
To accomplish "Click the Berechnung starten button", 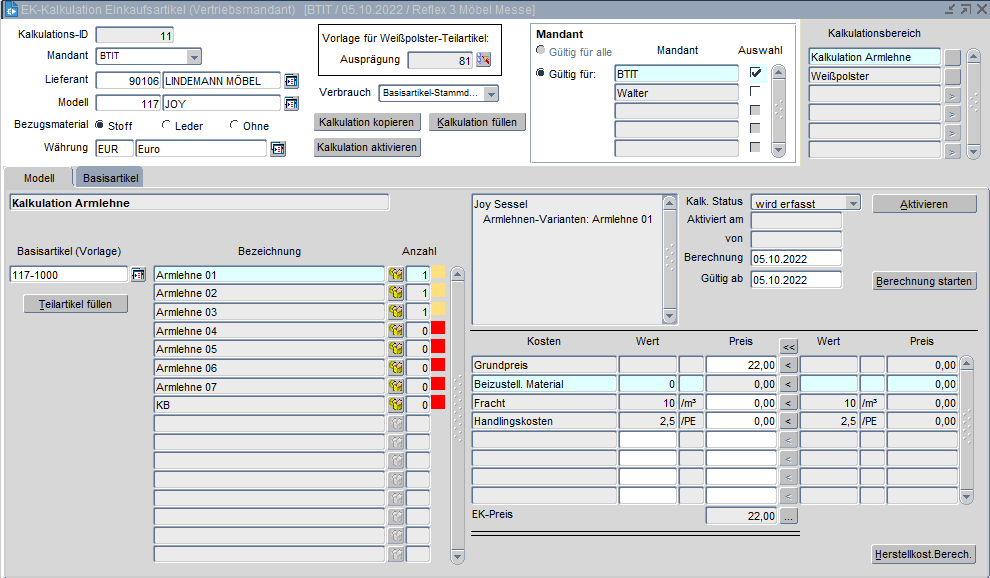I will point(924,281).
